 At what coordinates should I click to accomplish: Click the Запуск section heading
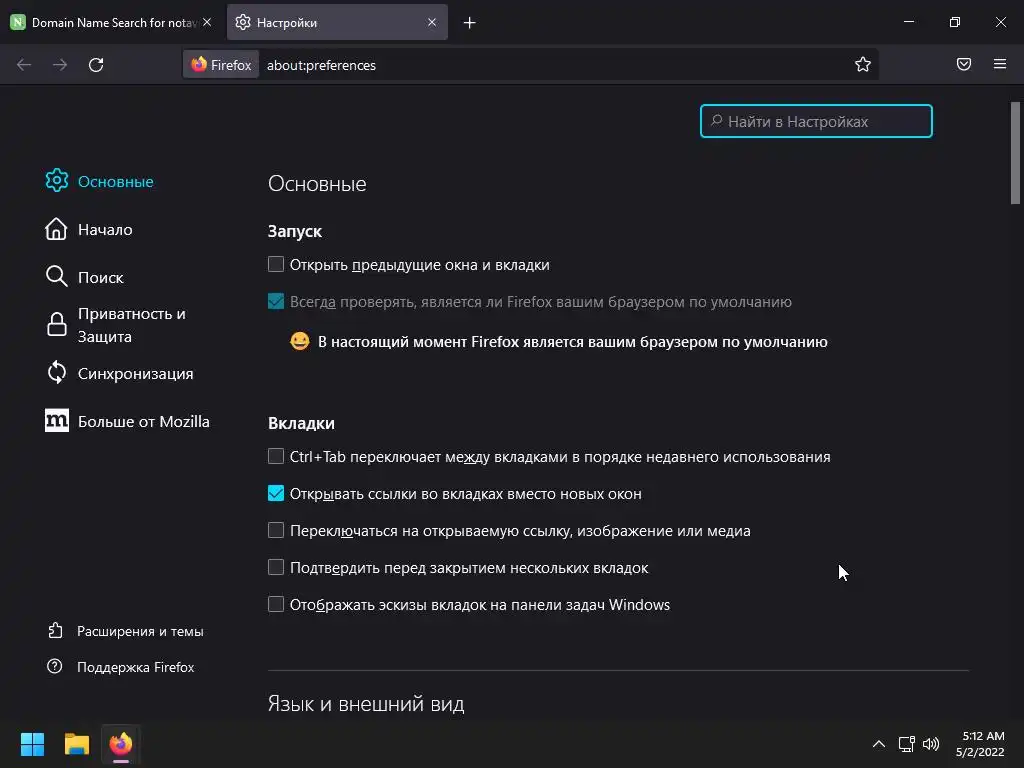coord(295,231)
